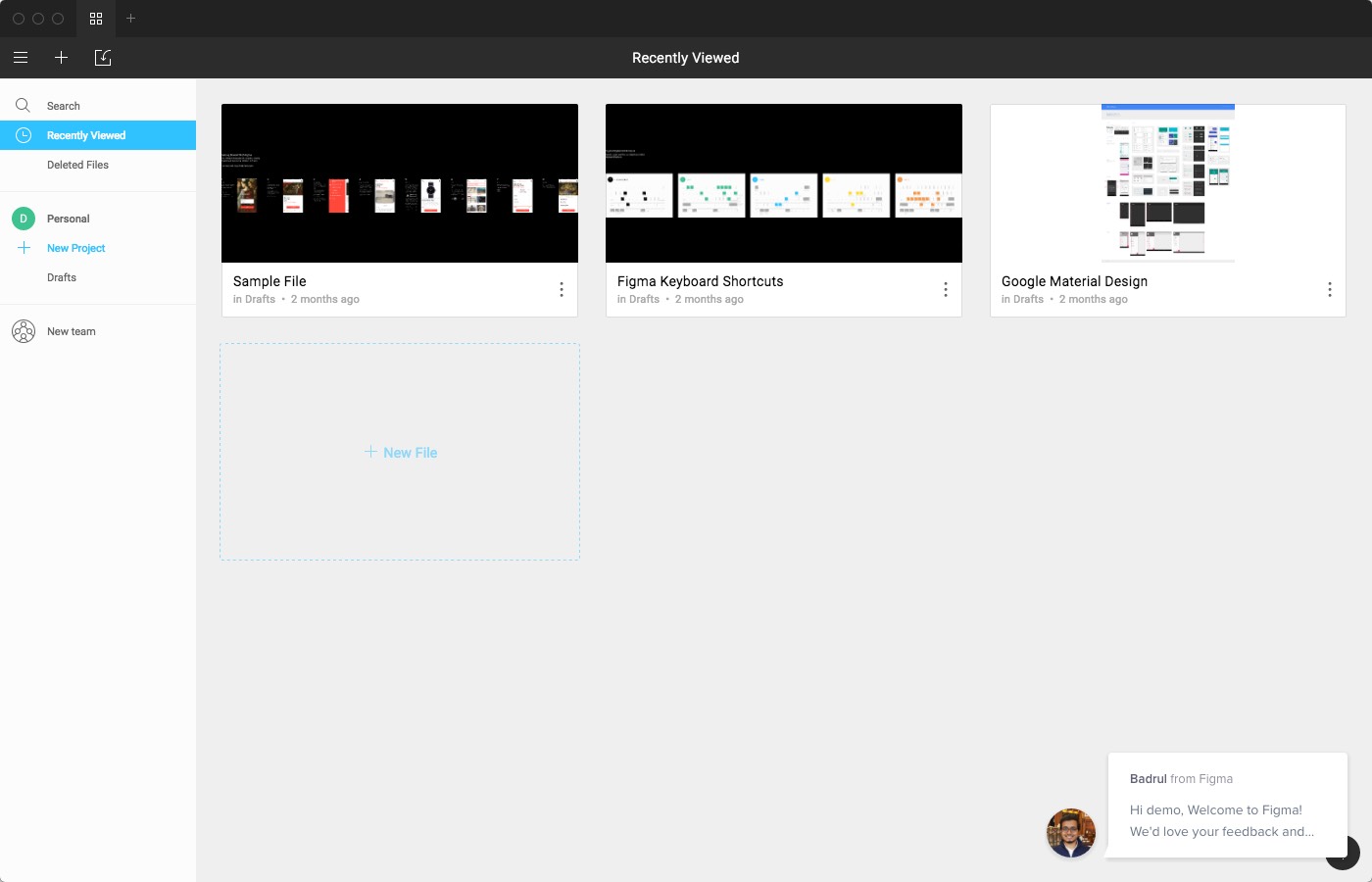Select Recently Viewed in sidebar
The image size is (1372, 882).
click(98, 135)
